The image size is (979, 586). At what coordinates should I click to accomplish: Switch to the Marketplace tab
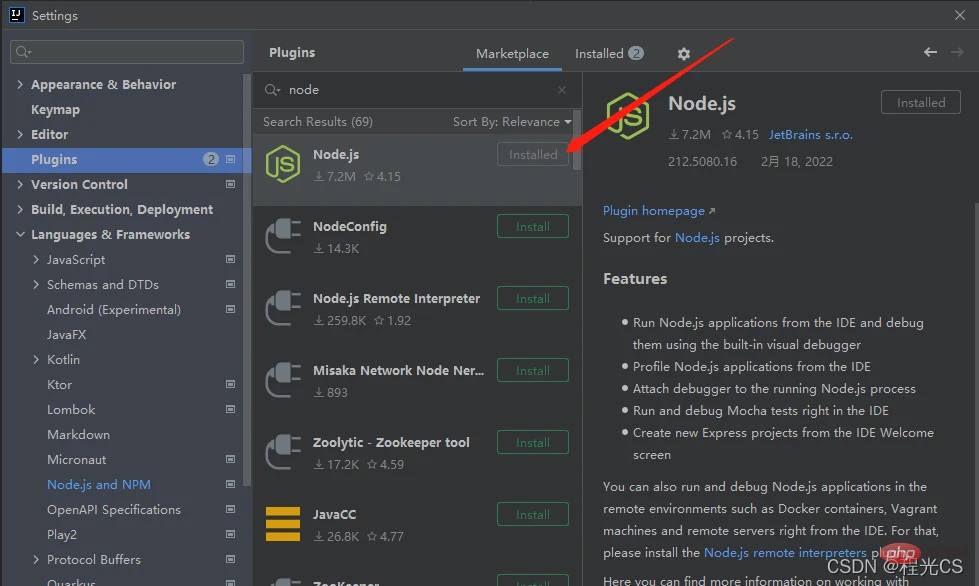coord(512,54)
